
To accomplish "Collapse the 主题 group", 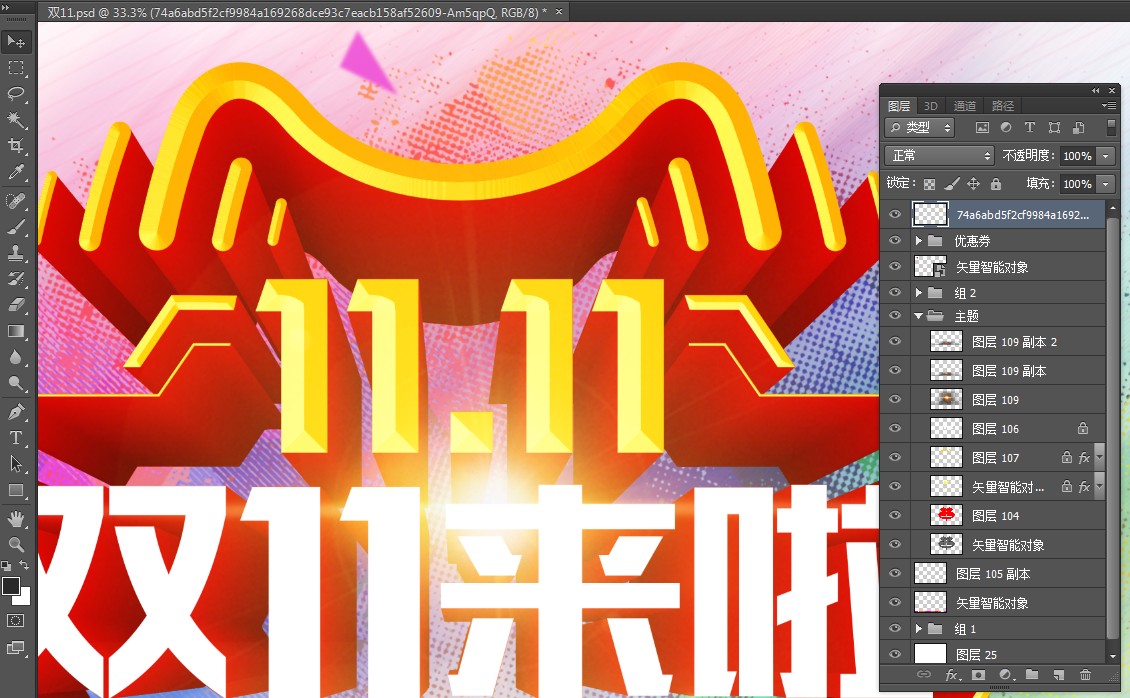I will pos(919,316).
